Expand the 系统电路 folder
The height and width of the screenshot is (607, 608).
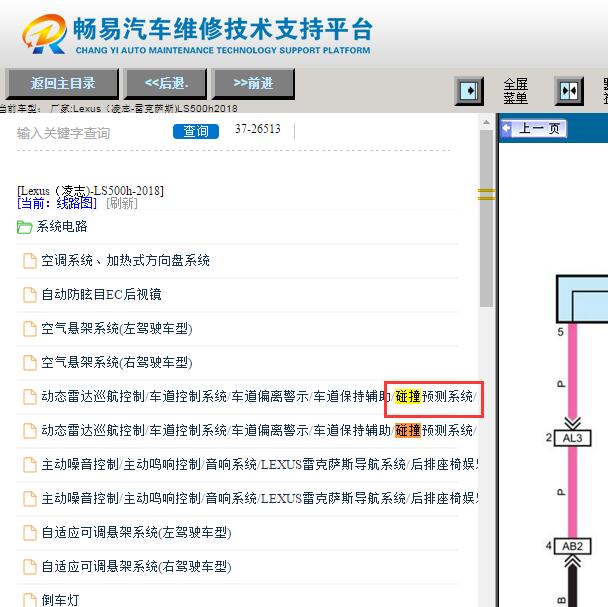(x=62, y=227)
